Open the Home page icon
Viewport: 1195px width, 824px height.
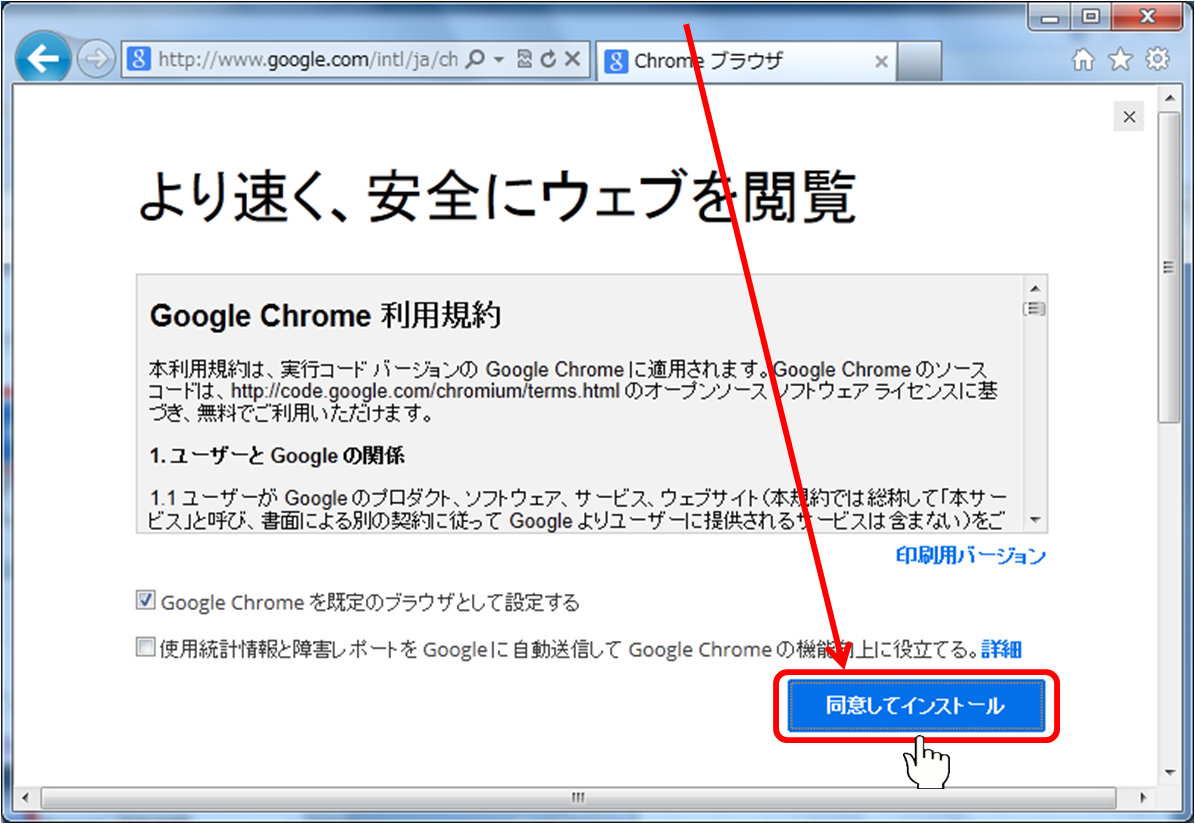pos(1083,61)
